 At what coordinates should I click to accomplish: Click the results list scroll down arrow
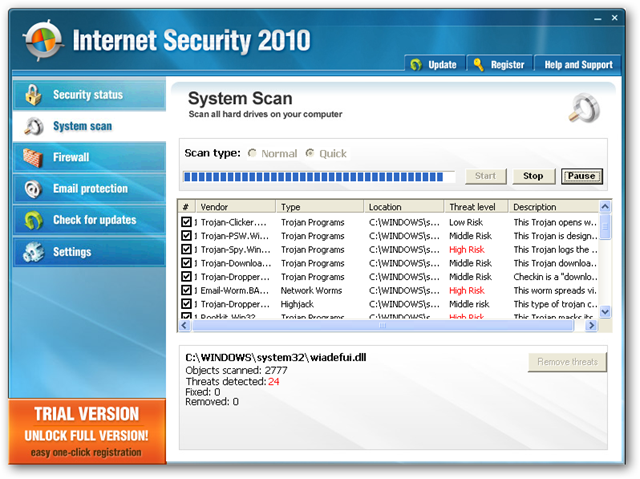pyautogui.click(x=605, y=312)
